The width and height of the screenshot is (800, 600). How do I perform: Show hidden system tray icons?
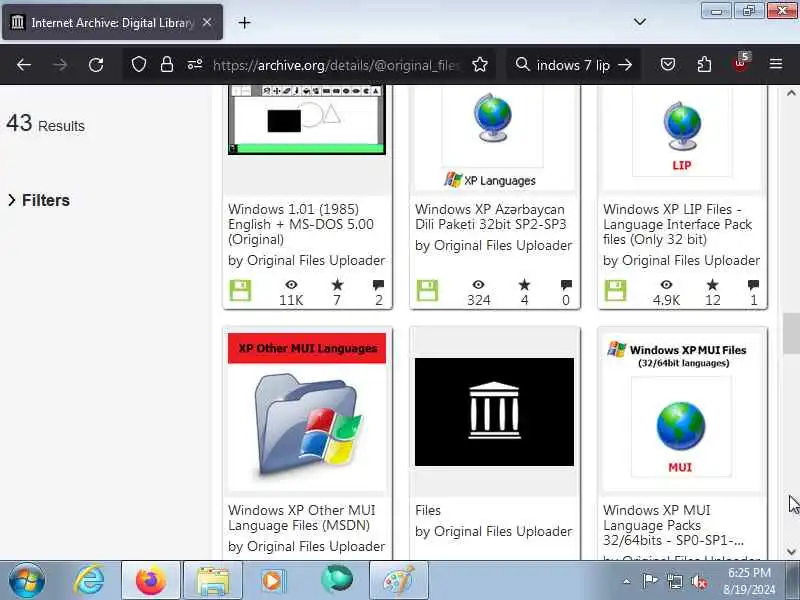627,581
